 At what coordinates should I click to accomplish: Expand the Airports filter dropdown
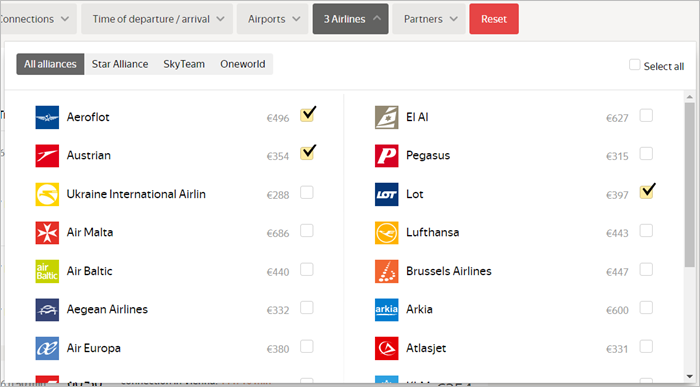[273, 19]
